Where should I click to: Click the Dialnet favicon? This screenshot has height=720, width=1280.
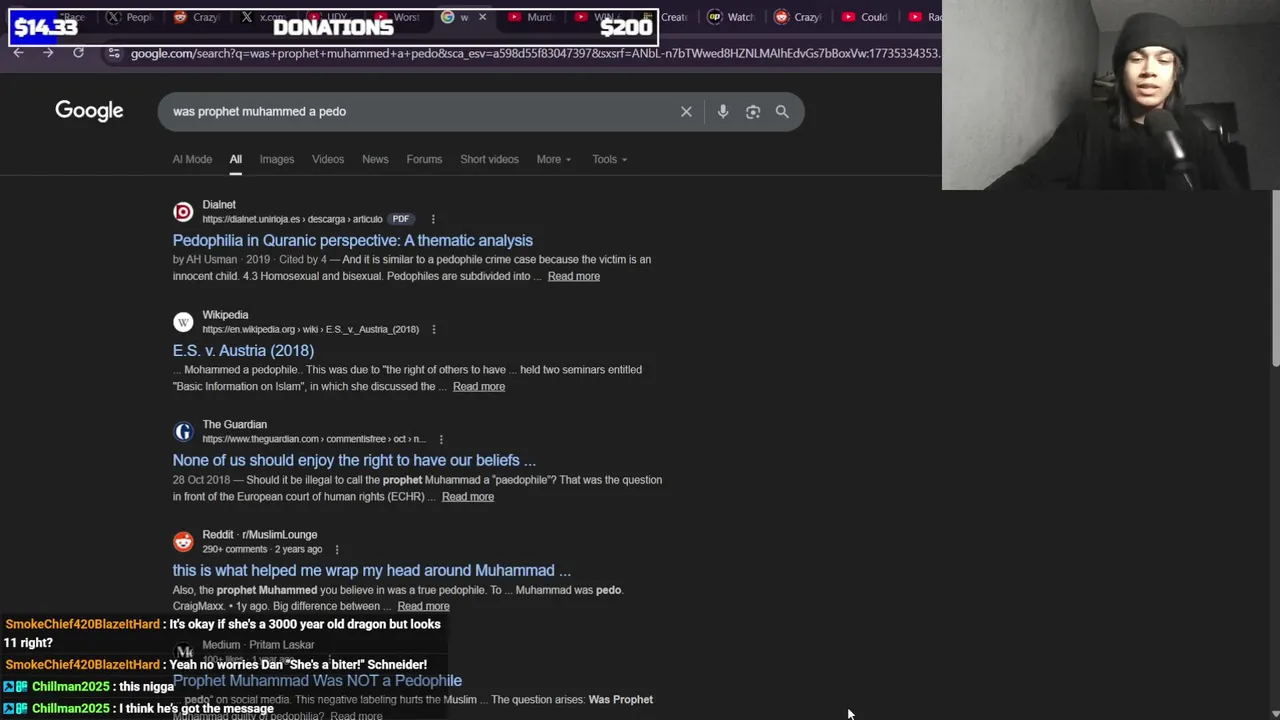pos(183,212)
